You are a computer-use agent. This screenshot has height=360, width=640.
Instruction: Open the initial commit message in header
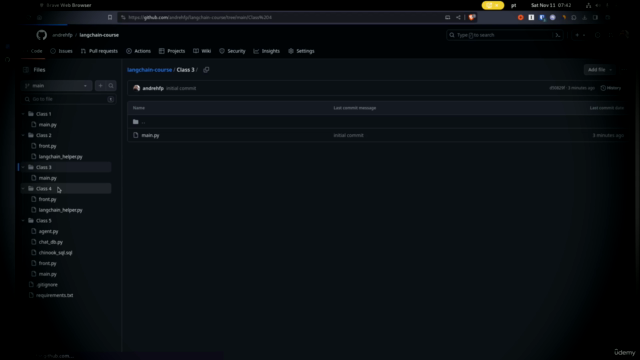(x=181, y=88)
